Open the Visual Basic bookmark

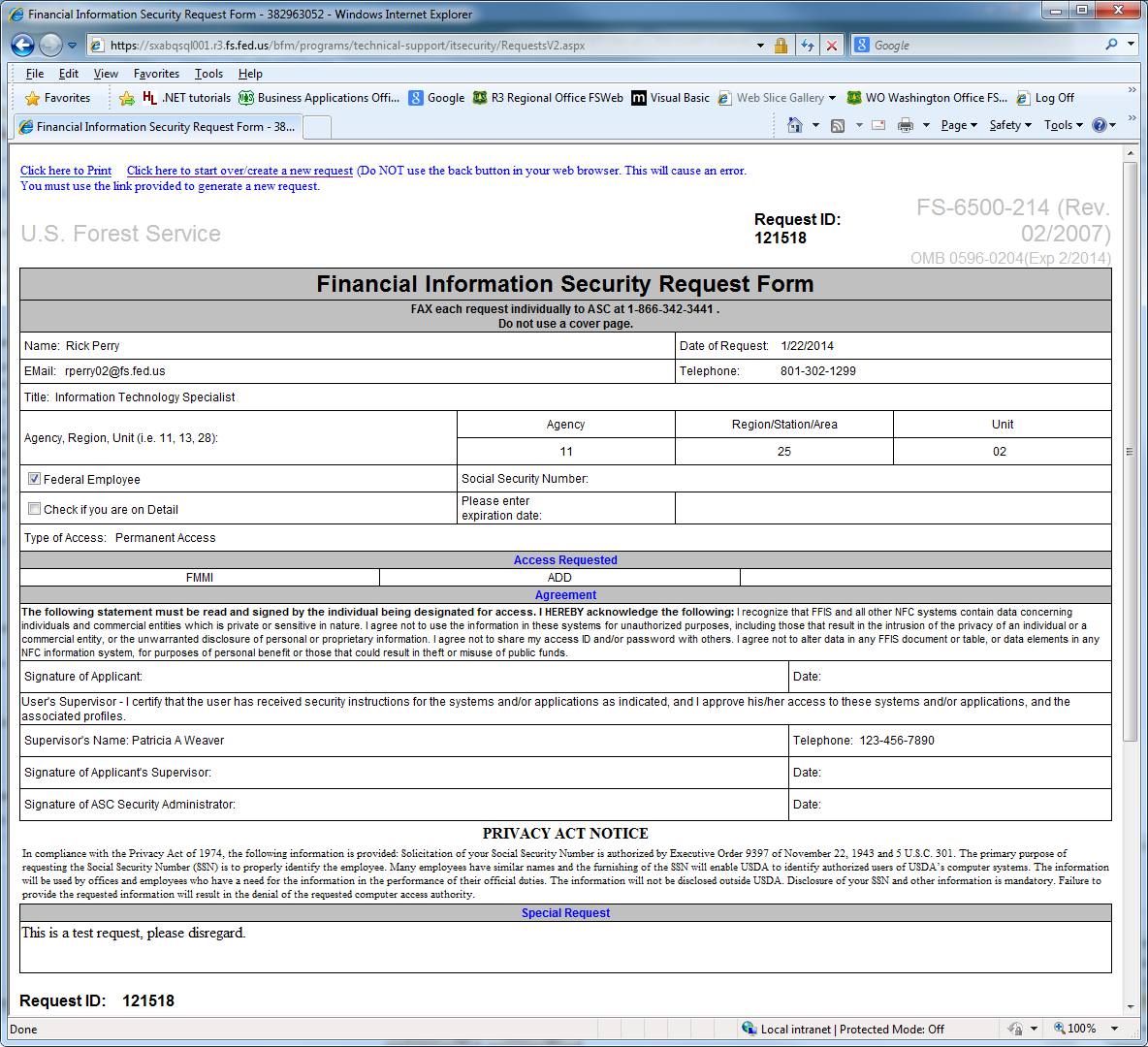[x=671, y=98]
